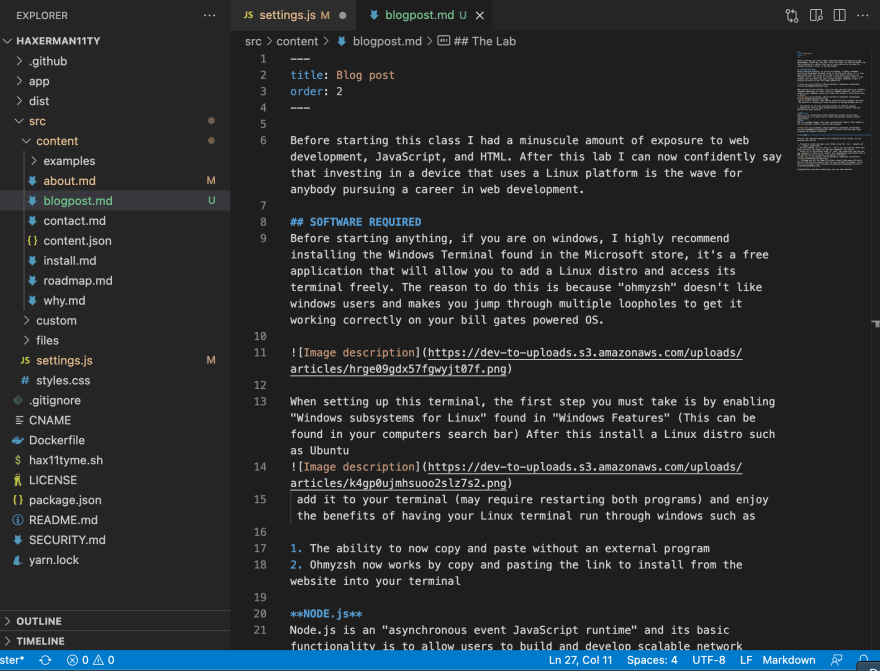The image size is (880, 671).
Task: Click blogpost.md in the breadcrumb
Action: [387, 41]
